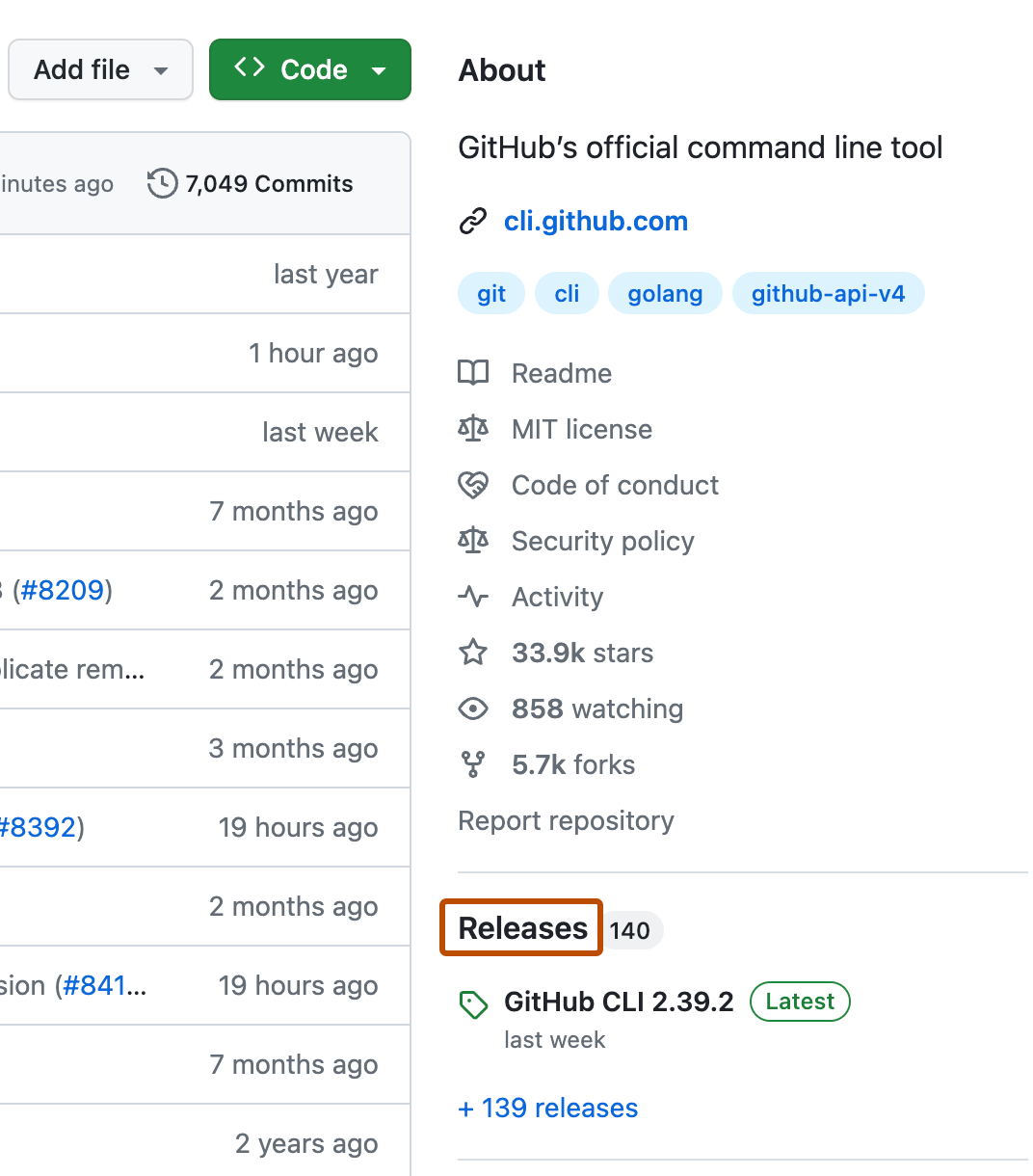Click the scales icon beside MIT license
This screenshot has height=1176, width=1033.
[x=473, y=429]
